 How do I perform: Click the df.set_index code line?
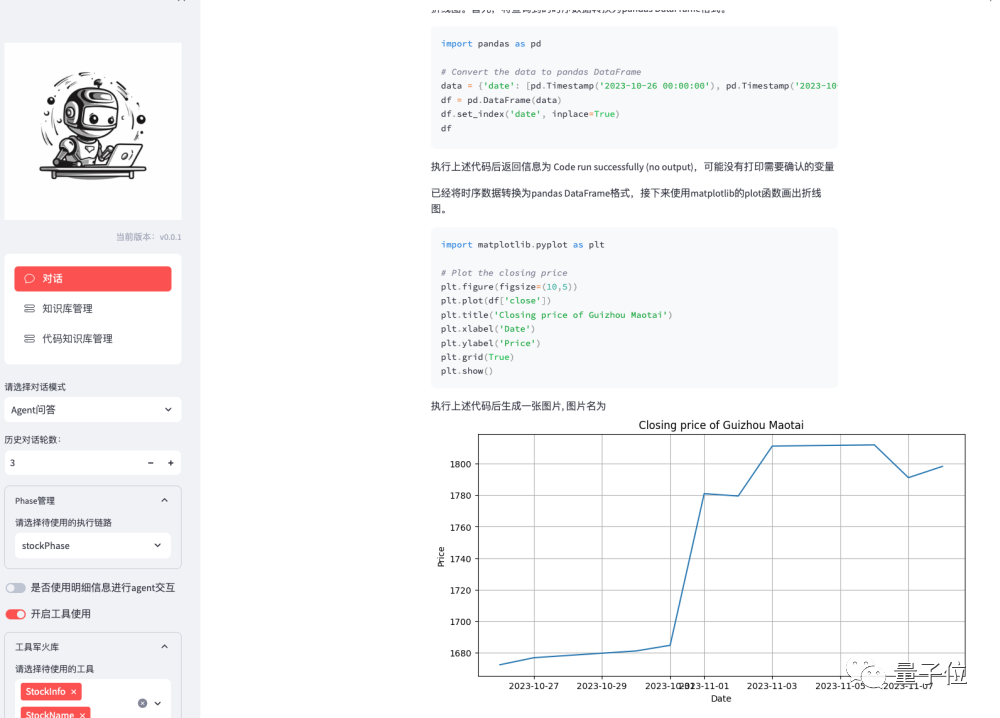tap(530, 114)
